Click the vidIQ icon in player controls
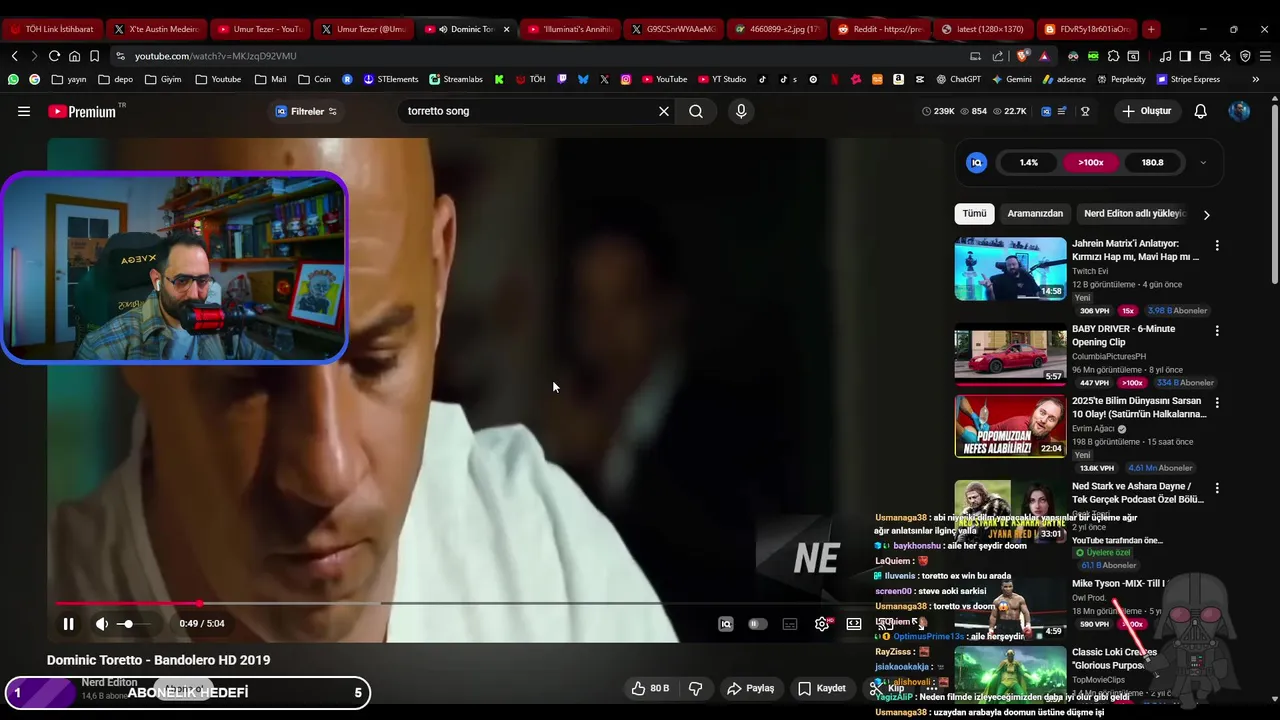 click(726, 624)
